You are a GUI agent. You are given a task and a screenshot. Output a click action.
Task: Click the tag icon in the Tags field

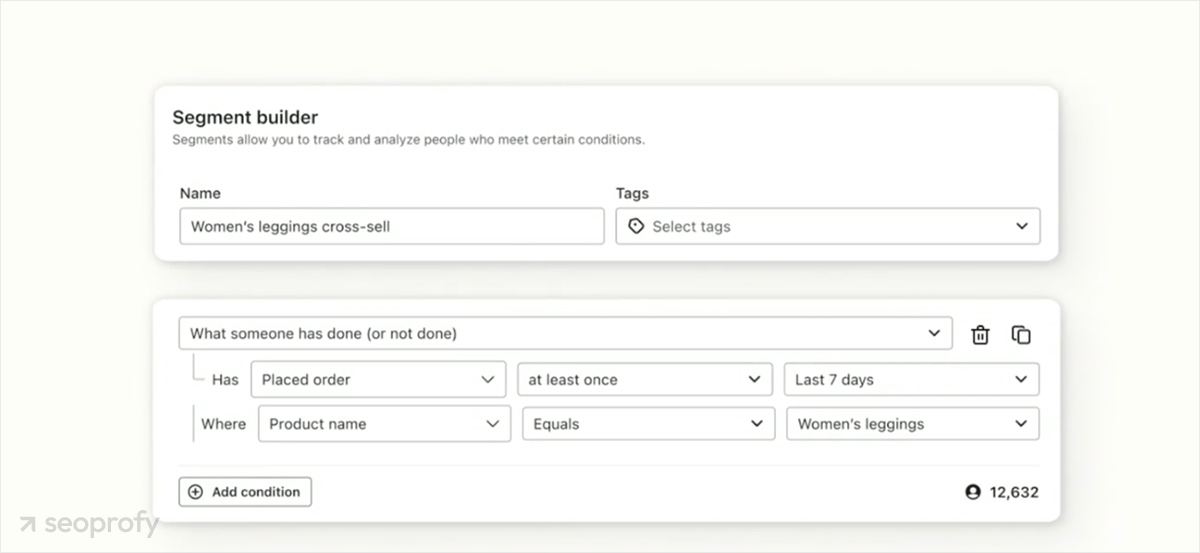coord(636,227)
